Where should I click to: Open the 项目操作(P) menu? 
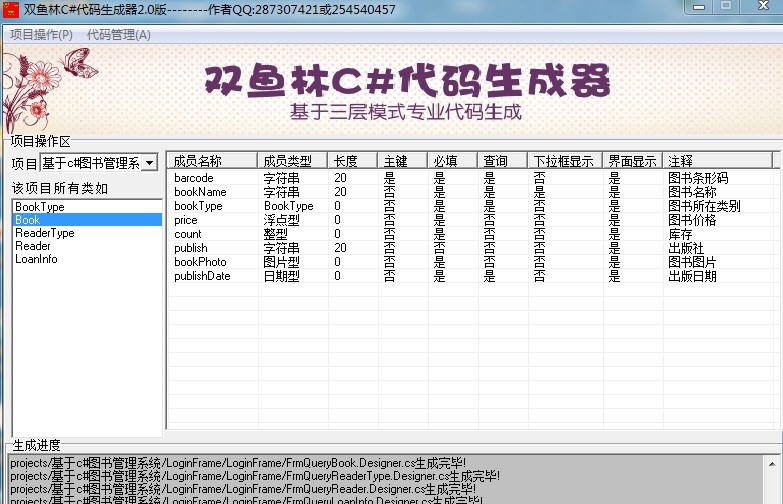click(x=41, y=35)
